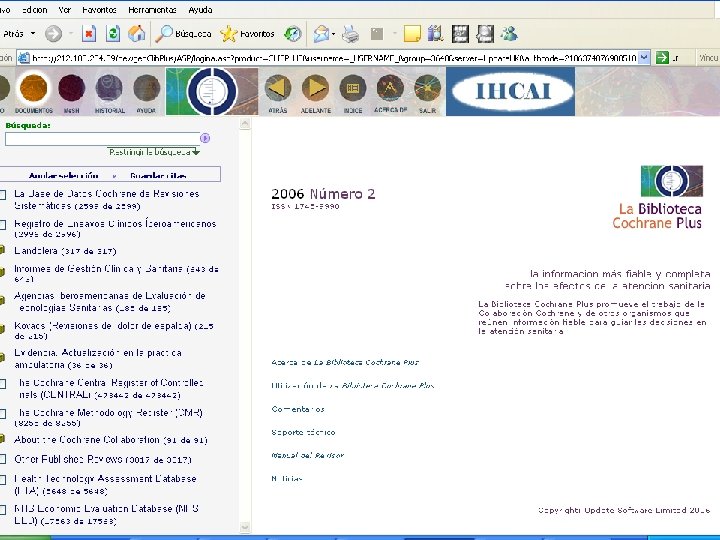Open the Mail button dropdown arrow
720x540 pixels.
333,34
